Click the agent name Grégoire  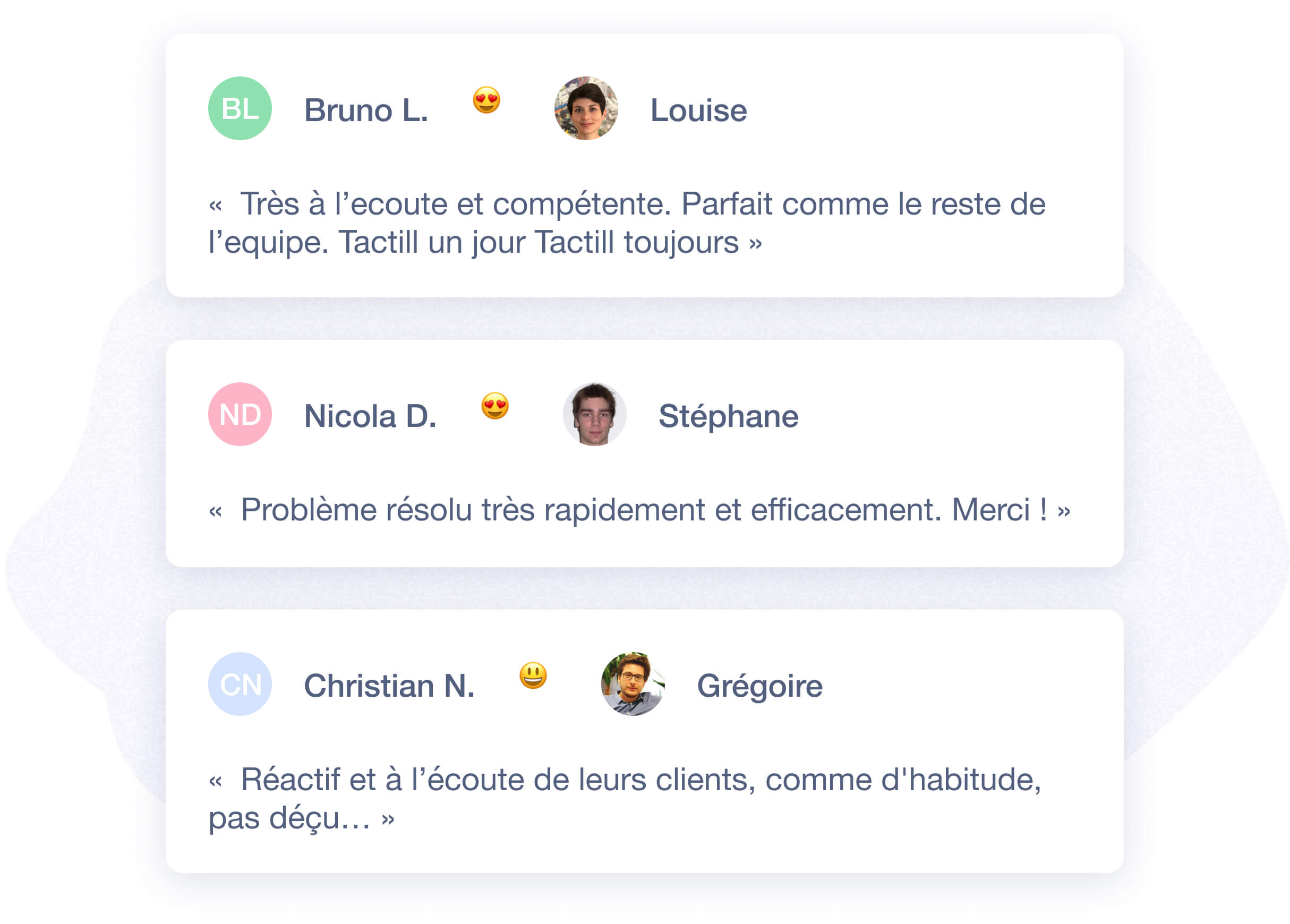pos(760,686)
